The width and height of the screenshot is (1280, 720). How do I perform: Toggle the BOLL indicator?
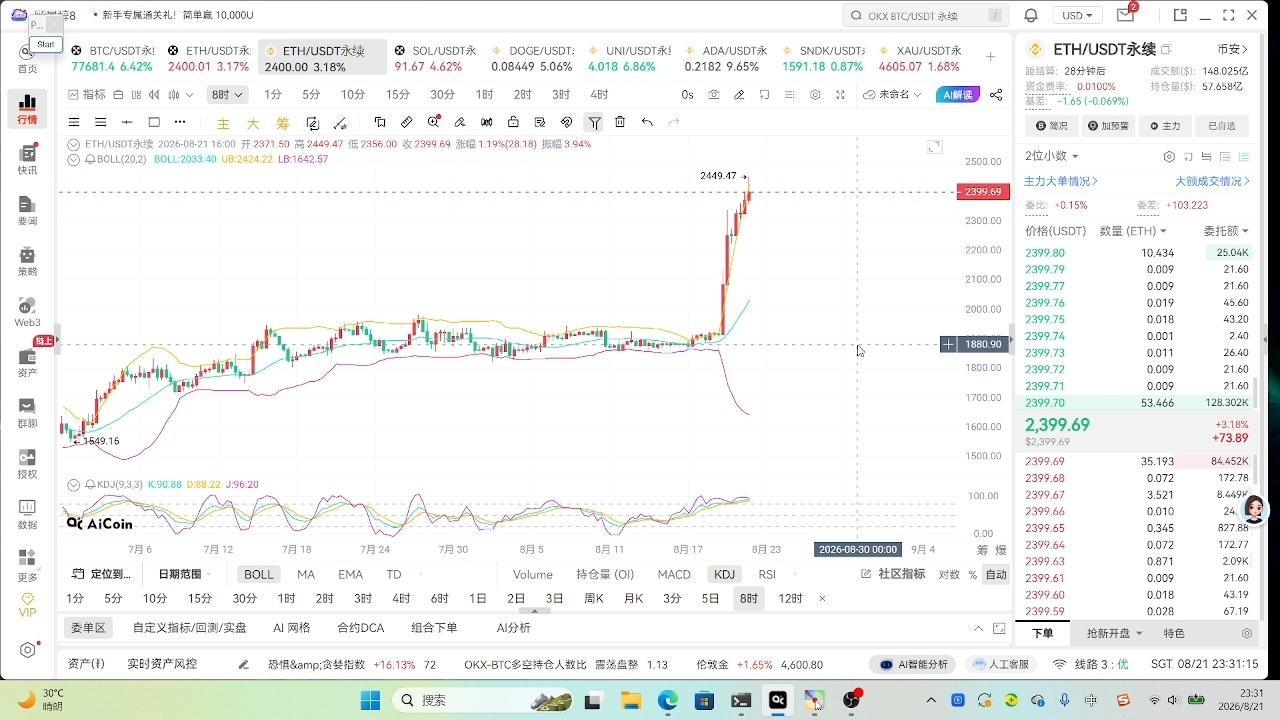258,575
